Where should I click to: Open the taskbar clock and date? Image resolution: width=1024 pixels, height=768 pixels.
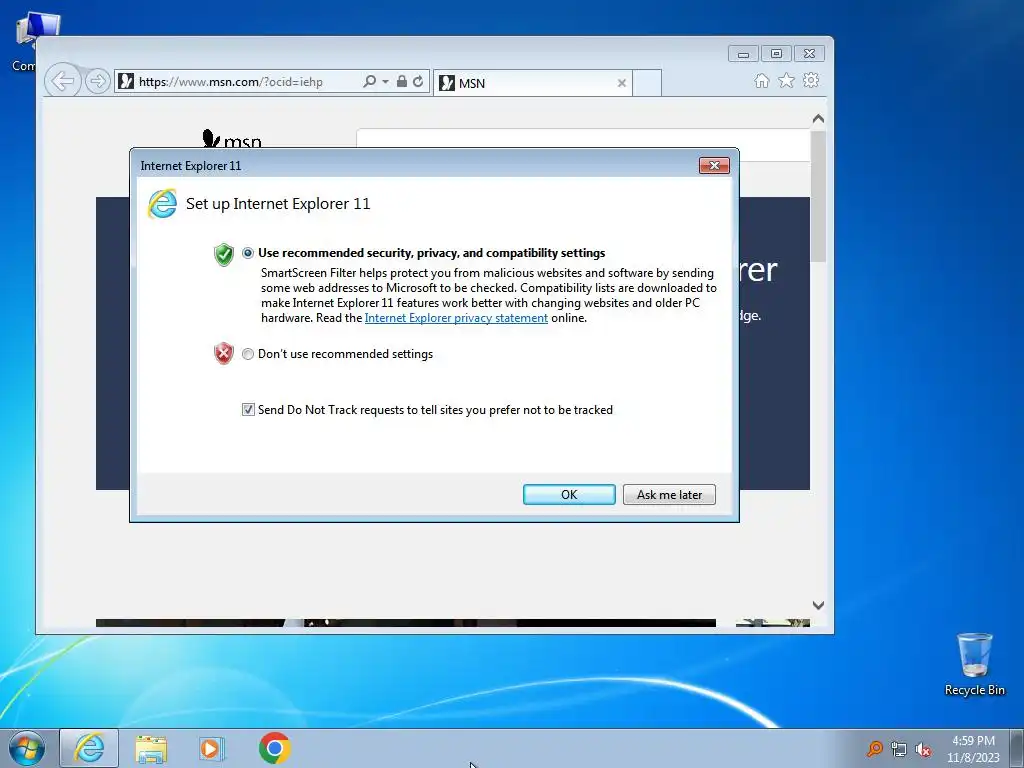point(973,748)
